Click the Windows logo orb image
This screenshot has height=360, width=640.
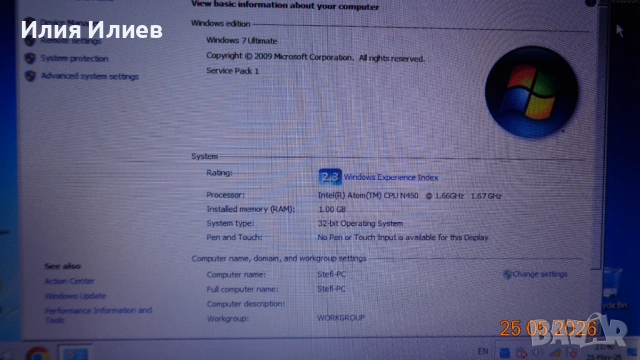pyautogui.click(x=531, y=92)
